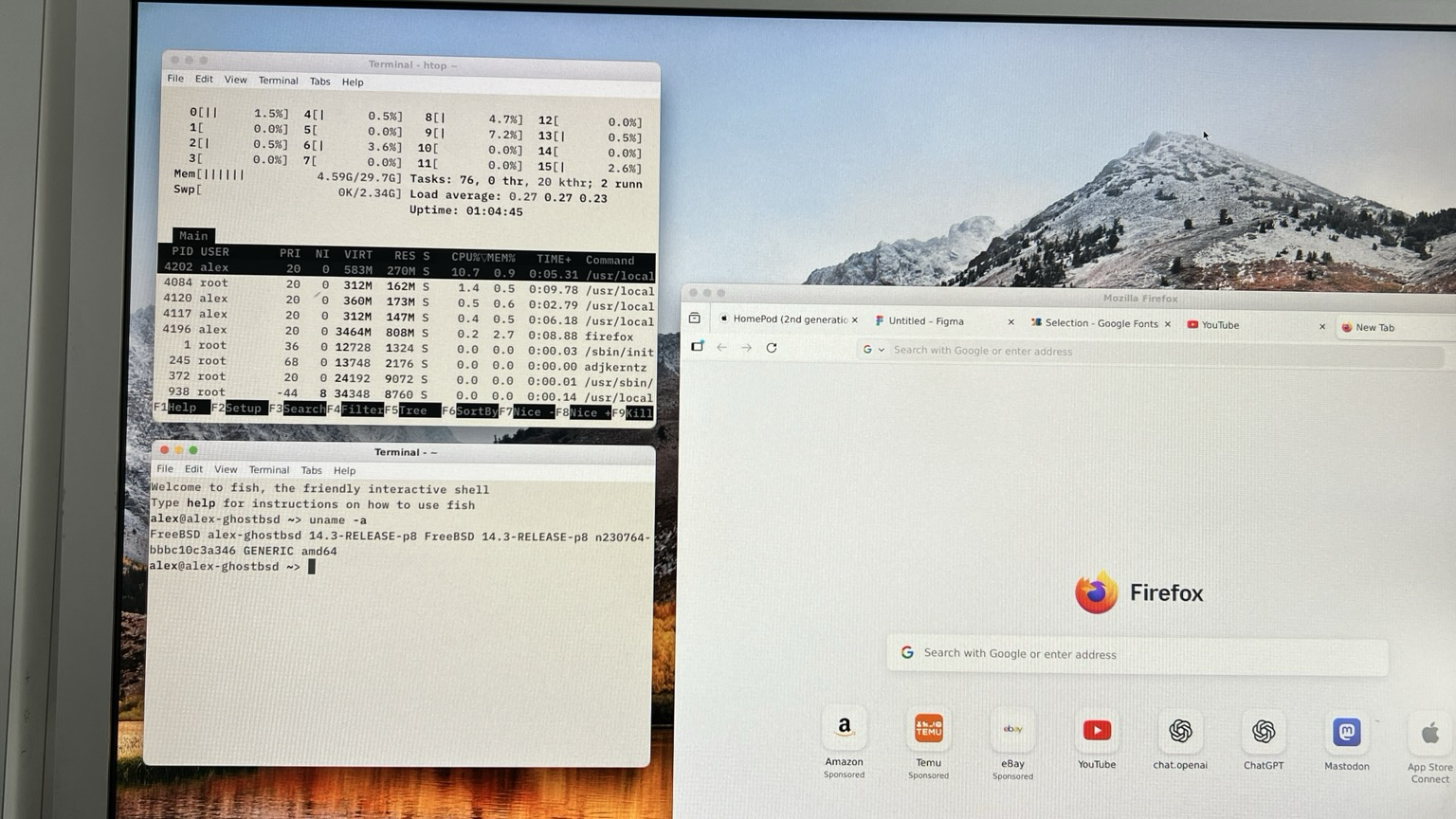Screen dimensions: 1456x819
Task: Go forward with Firefox forward arrow
Action: click(x=747, y=348)
